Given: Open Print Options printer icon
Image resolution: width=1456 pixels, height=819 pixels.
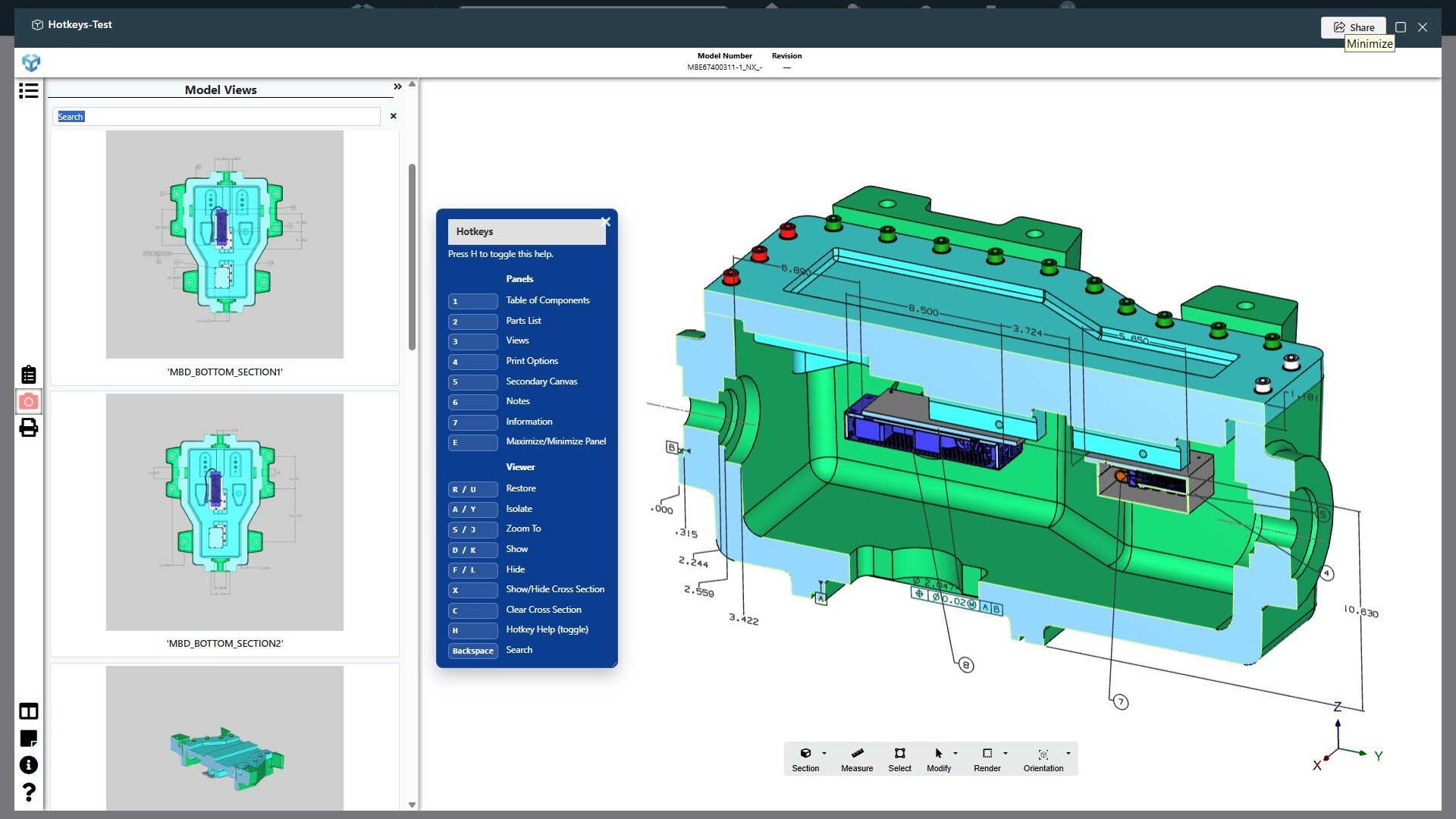Looking at the screenshot, I should [x=29, y=428].
